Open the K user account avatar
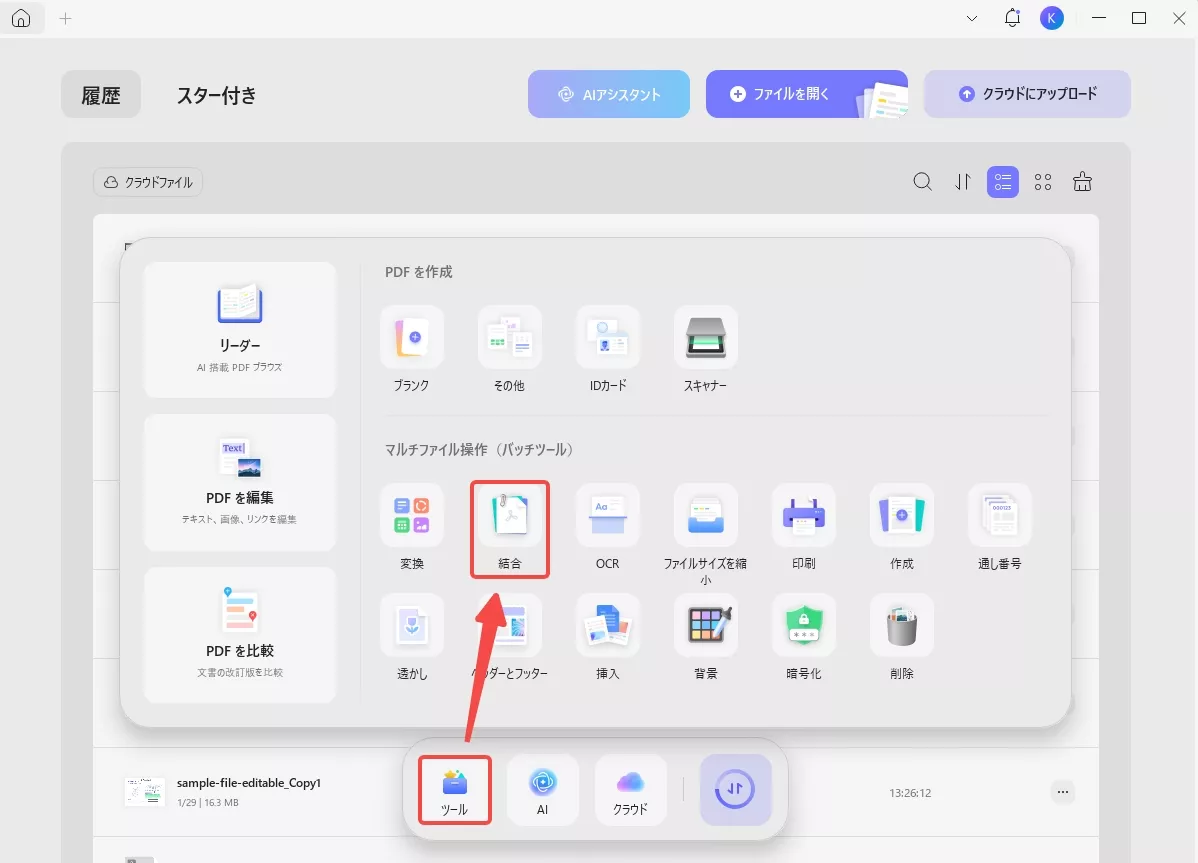This screenshot has height=863, width=1198. 1052,18
